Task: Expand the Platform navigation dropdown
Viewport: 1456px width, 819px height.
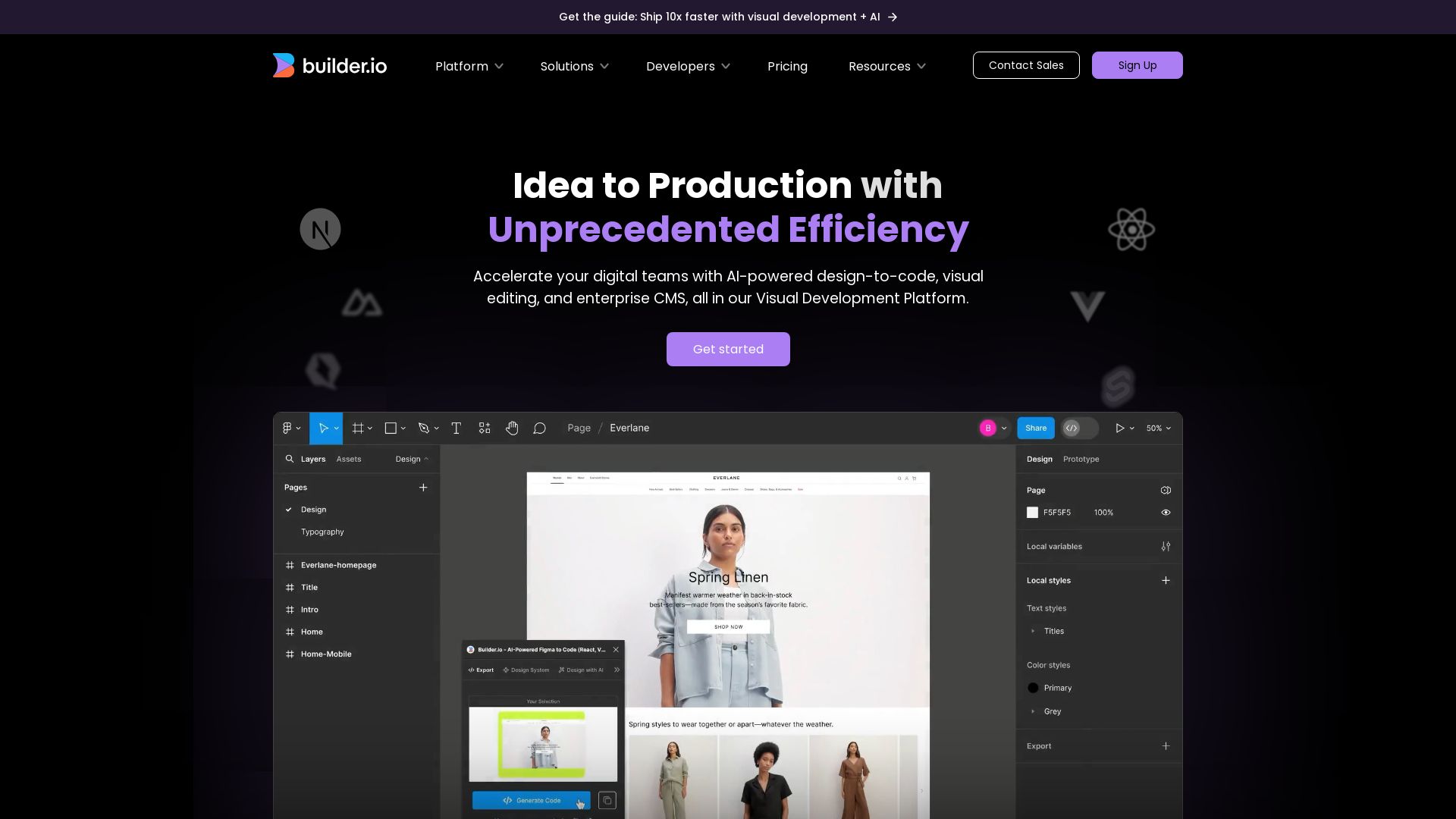Action: [x=469, y=67]
